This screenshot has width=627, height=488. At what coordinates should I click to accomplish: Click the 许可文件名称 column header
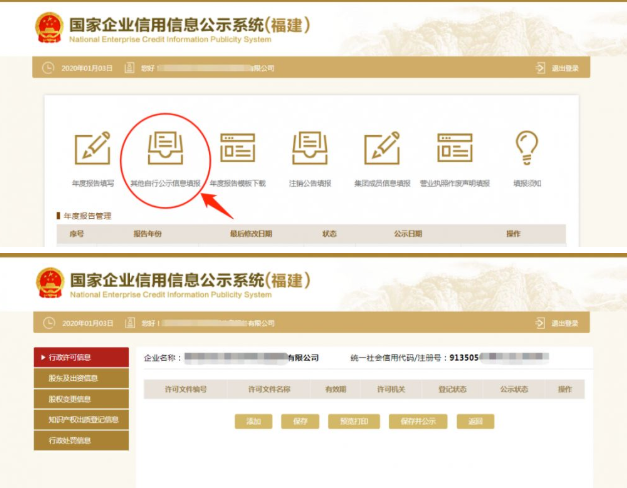coord(256,388)
